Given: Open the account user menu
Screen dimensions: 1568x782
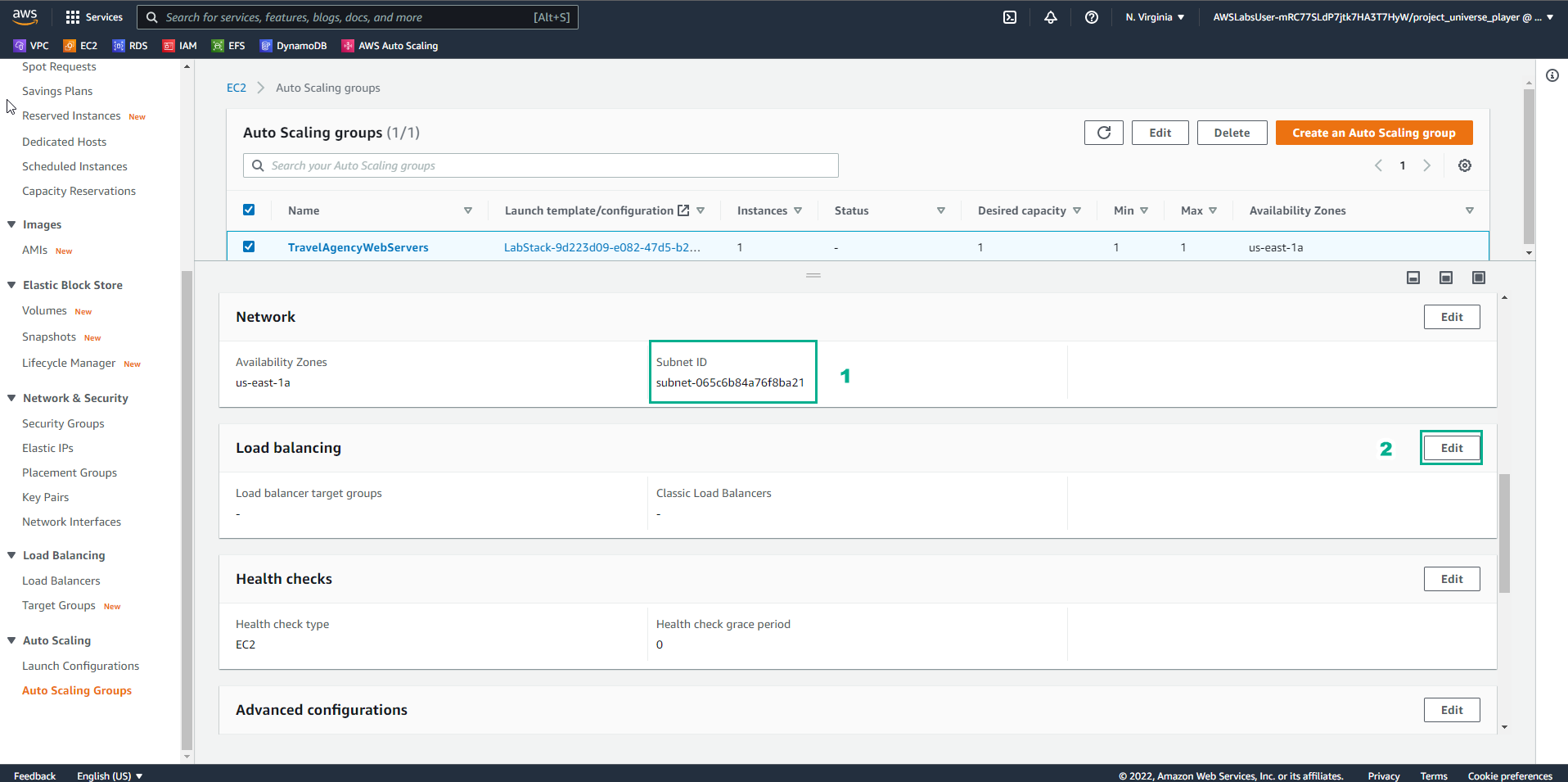Looking at the screenshot, I should click(x=1383, y=17).
